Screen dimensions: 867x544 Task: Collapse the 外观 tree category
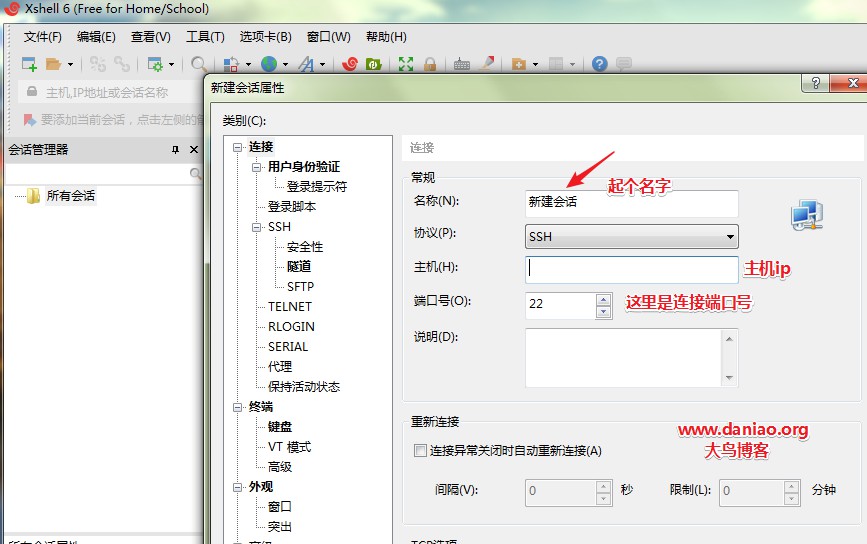(x=238, y=487)
